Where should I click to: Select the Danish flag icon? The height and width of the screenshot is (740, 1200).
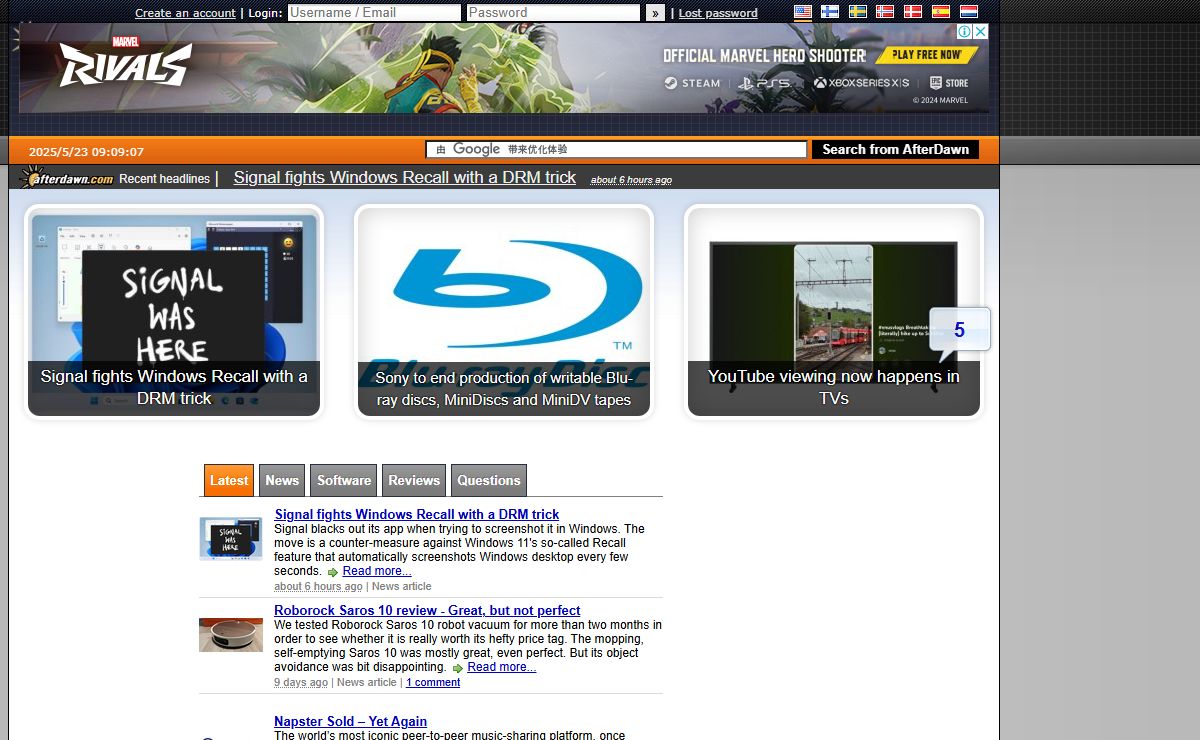coord(913,12)
